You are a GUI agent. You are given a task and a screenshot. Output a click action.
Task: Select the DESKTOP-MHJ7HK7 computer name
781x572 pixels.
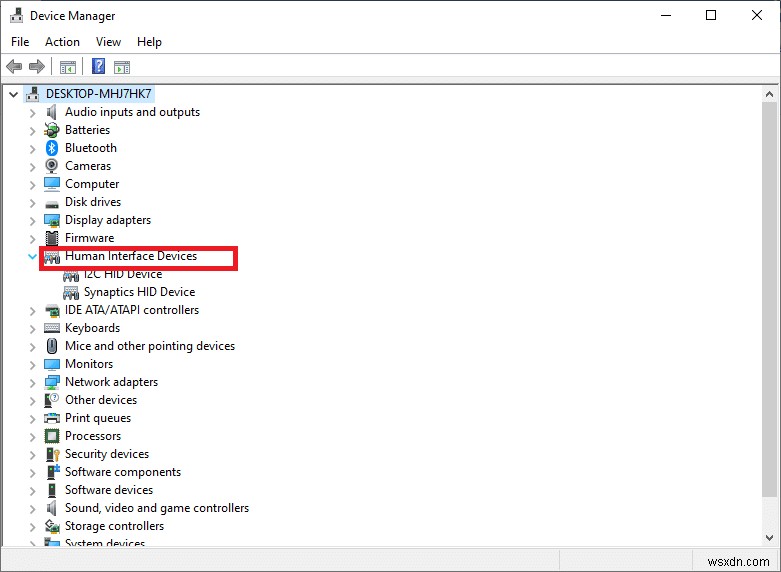tap(99, 94)
